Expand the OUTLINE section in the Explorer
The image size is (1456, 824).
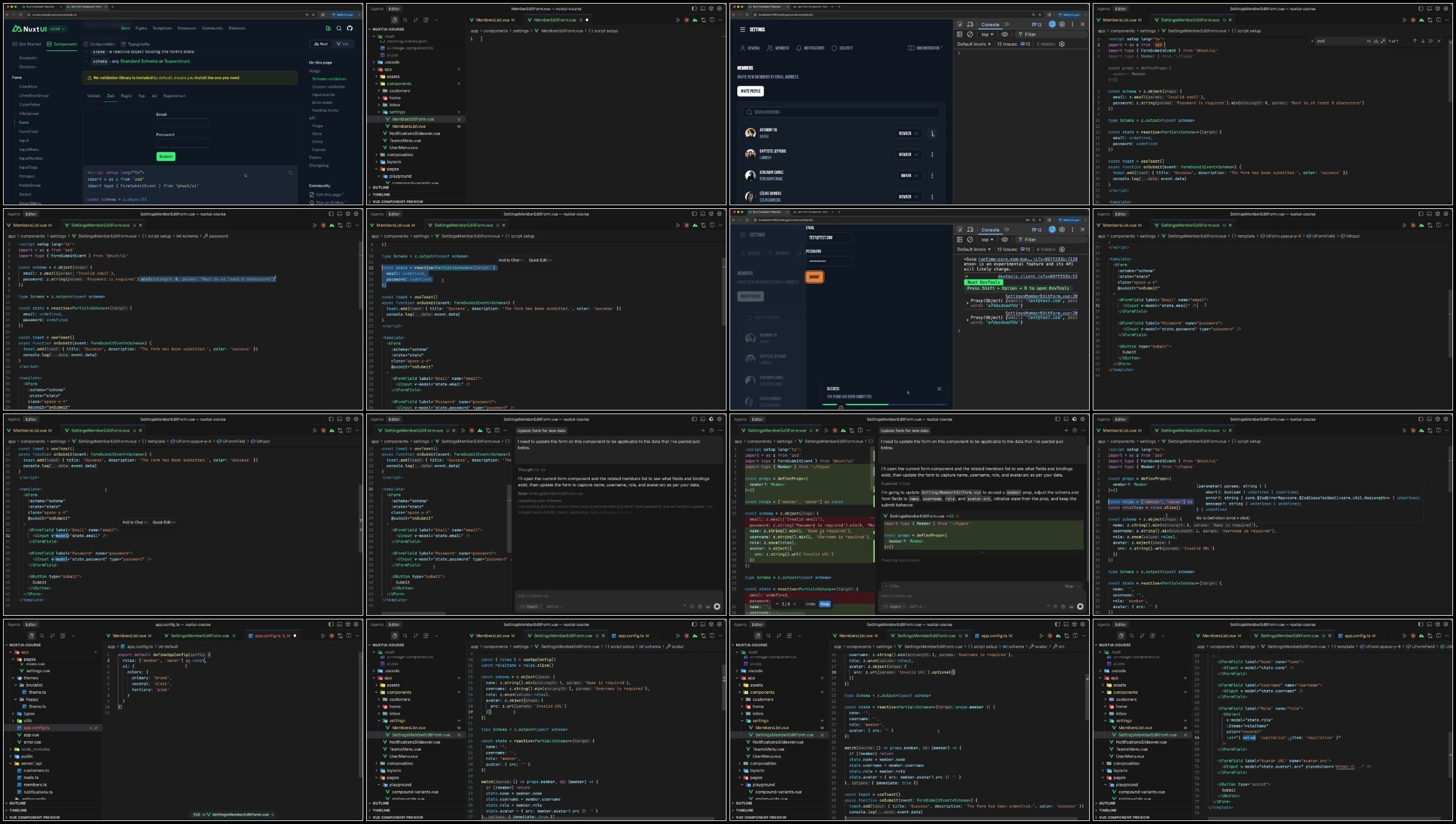click(381, 187)
